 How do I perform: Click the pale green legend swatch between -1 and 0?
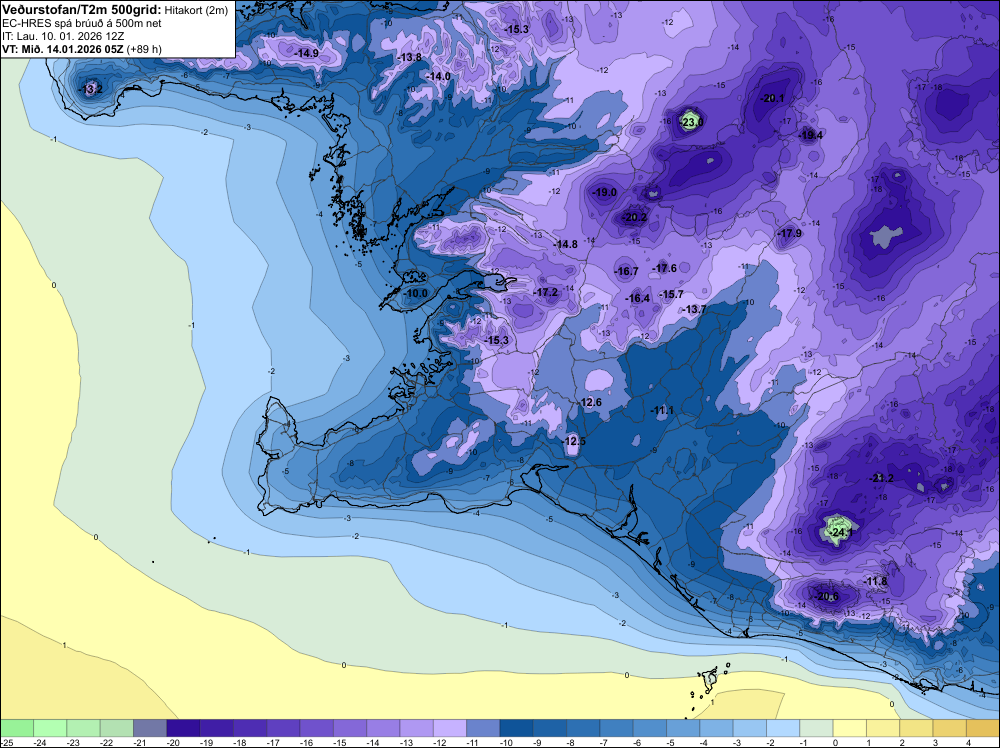tap(816, 728)
